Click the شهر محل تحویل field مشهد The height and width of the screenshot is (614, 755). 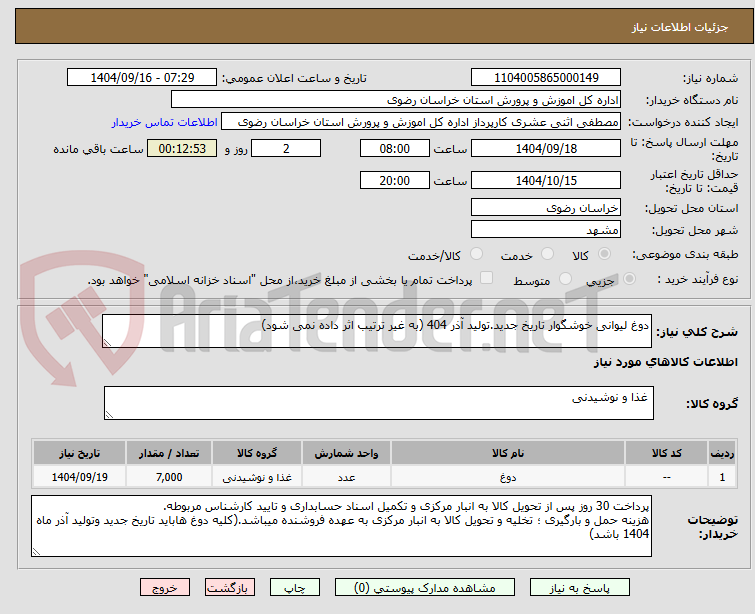[546, 230]
